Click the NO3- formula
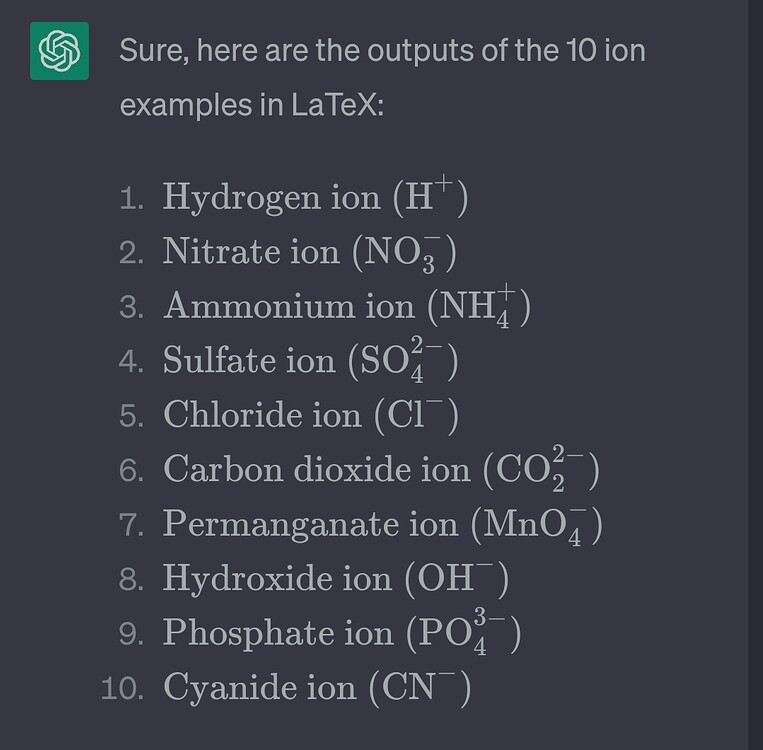The width and height of the screenshot is (763, 750). click(404, 253)
